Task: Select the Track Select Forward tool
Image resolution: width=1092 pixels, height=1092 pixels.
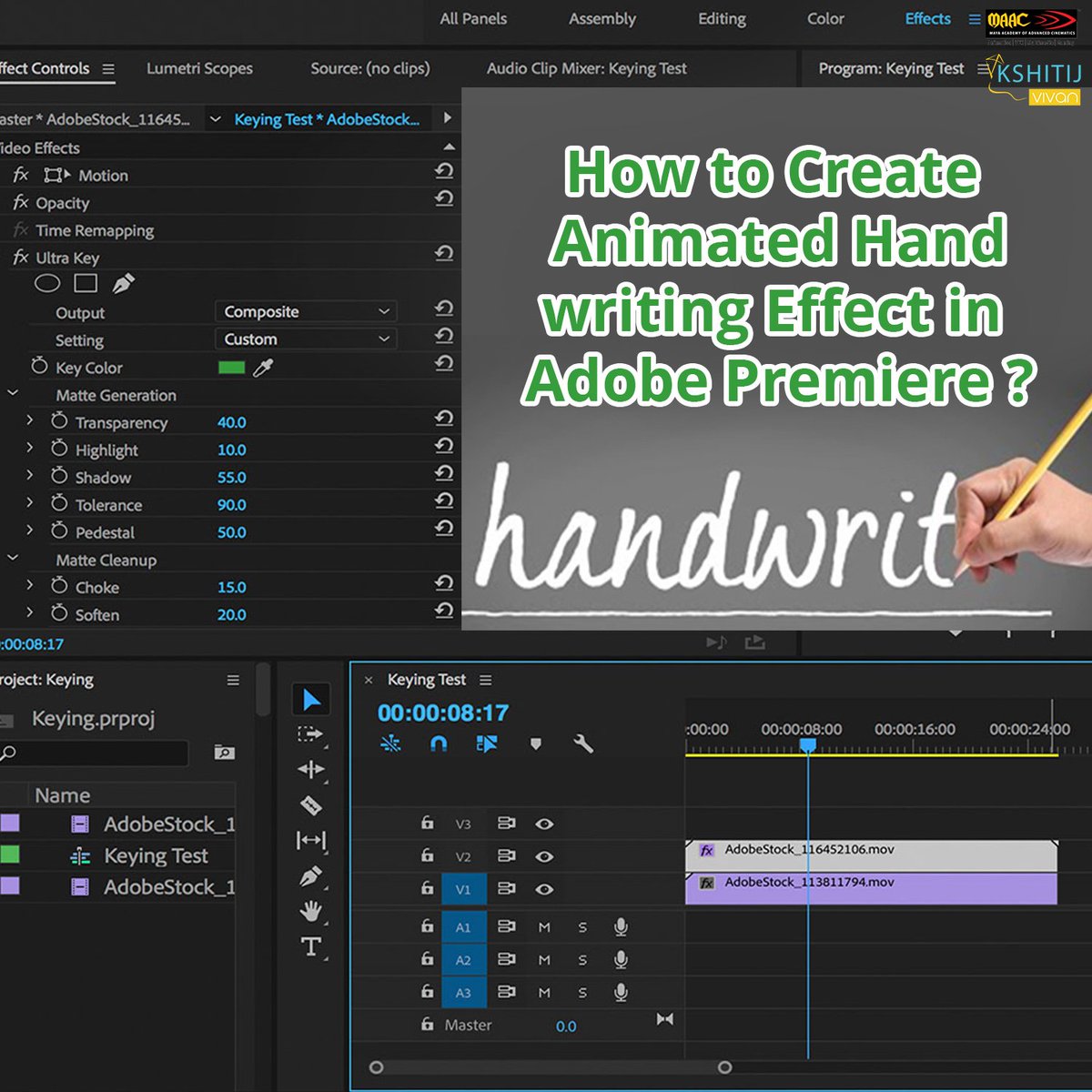Action: click(x=310, y=733)
